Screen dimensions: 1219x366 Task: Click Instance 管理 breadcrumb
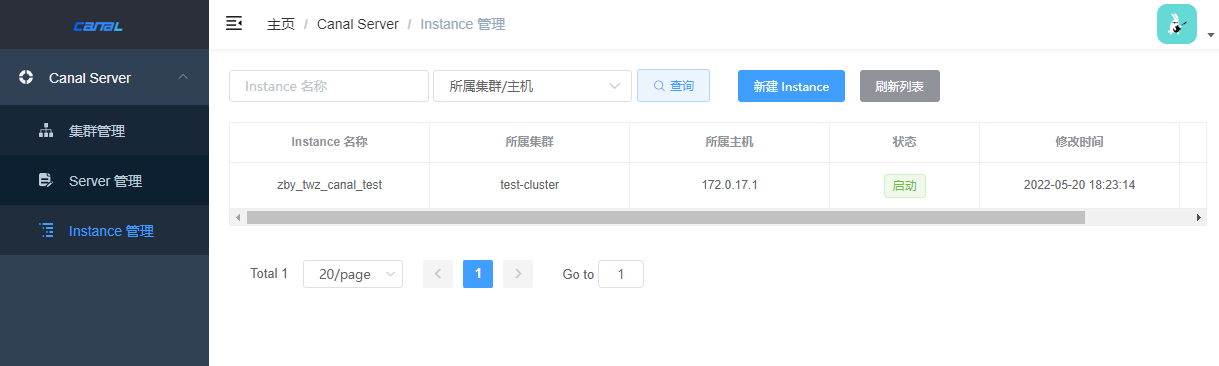click(x=462, y=24)
